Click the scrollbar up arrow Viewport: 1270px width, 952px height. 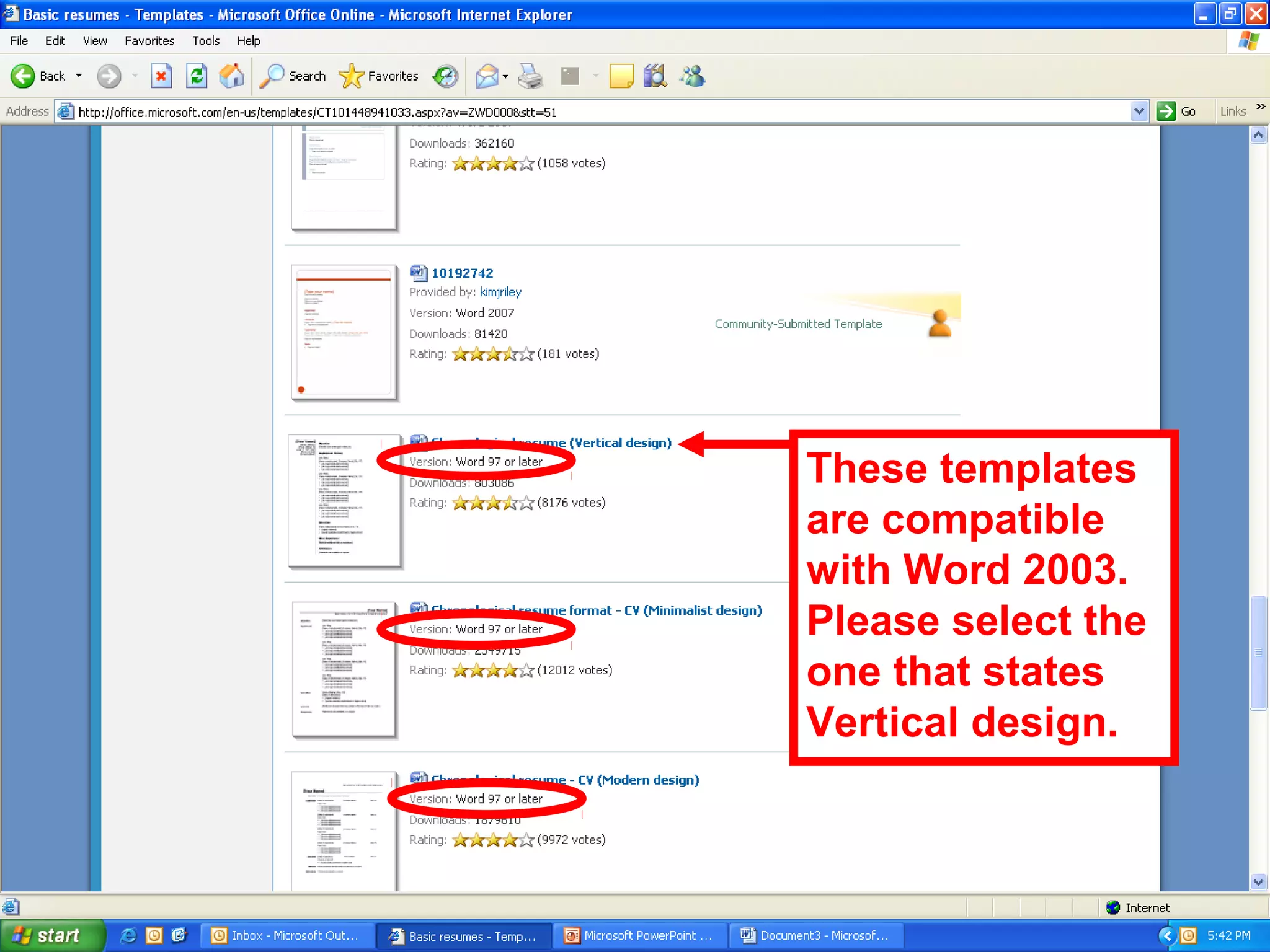1258,135
